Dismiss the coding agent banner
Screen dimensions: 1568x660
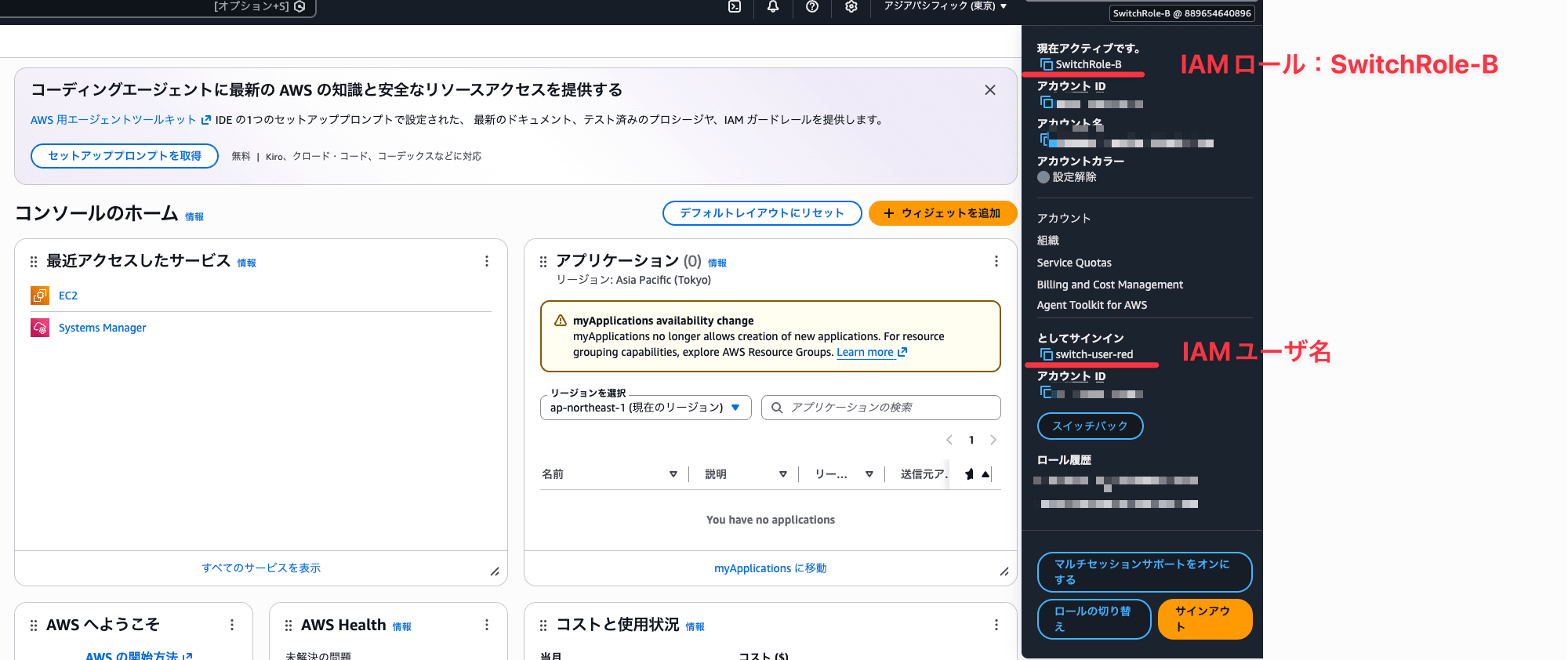point(990,90)
